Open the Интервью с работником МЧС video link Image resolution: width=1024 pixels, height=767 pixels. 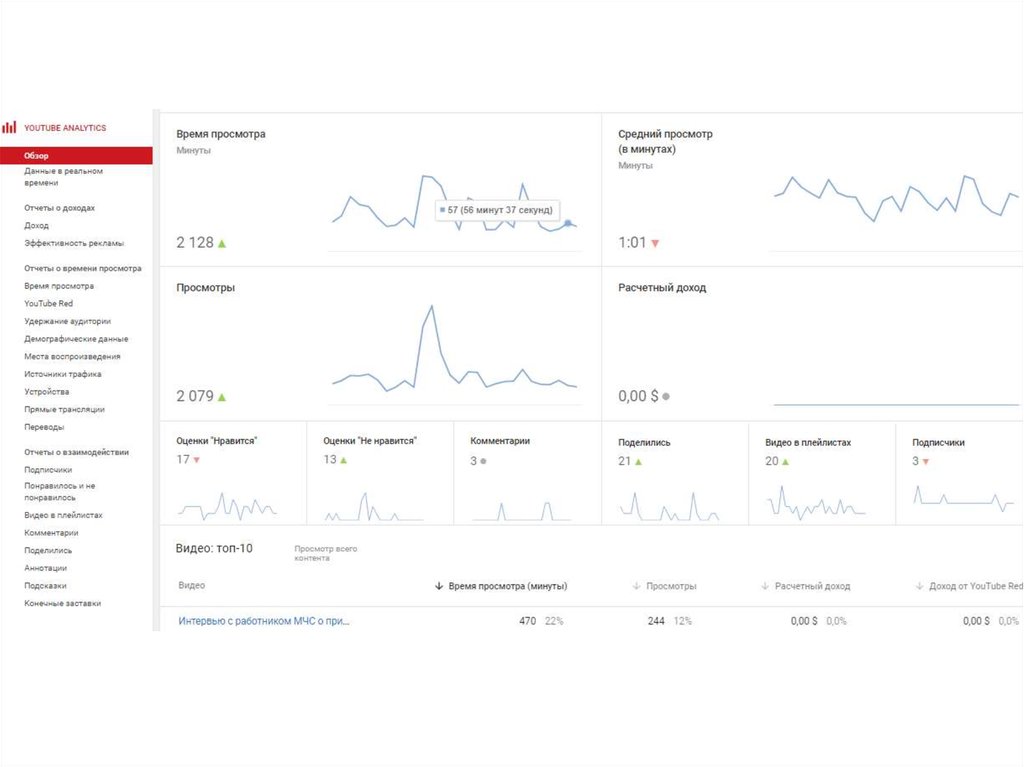(264, 621)
